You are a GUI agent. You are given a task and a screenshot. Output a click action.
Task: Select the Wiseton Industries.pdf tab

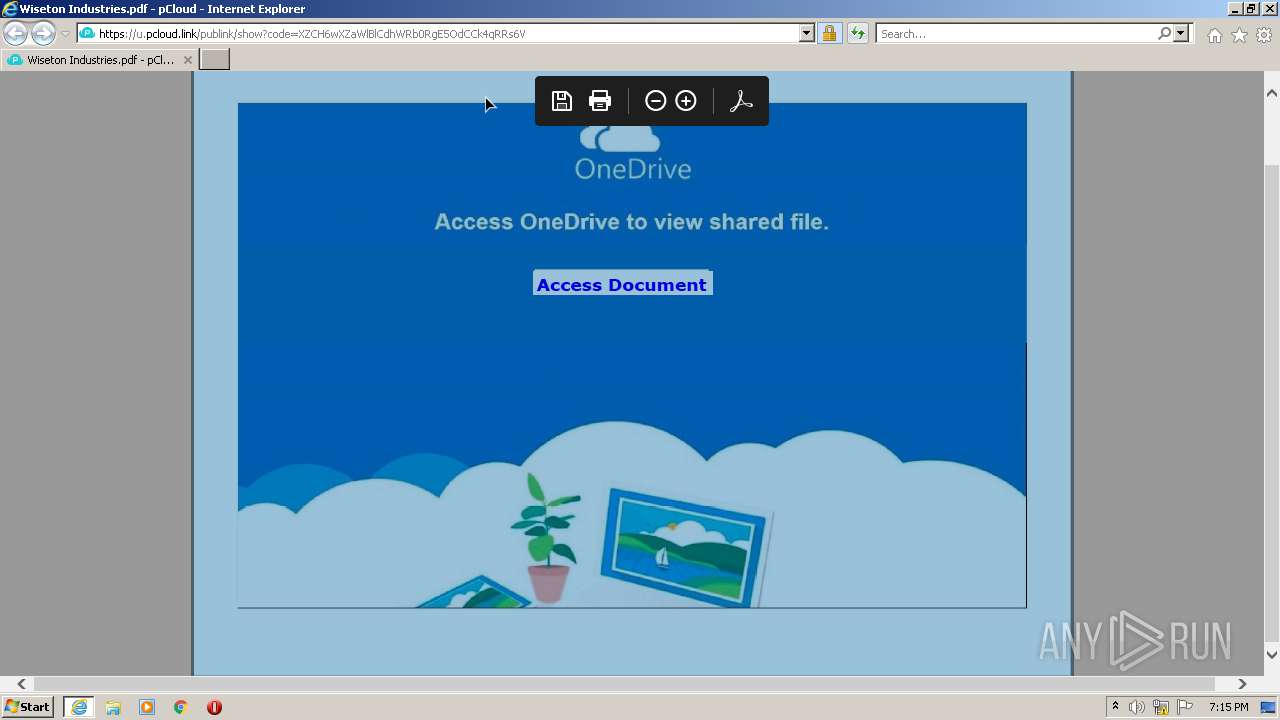[x=99, y=60]
